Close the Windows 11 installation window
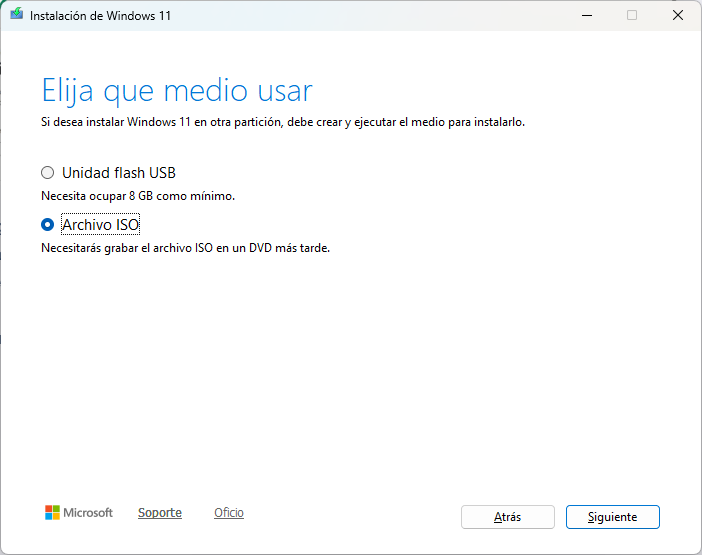This screenshot has width=702, height=555. 678,15
